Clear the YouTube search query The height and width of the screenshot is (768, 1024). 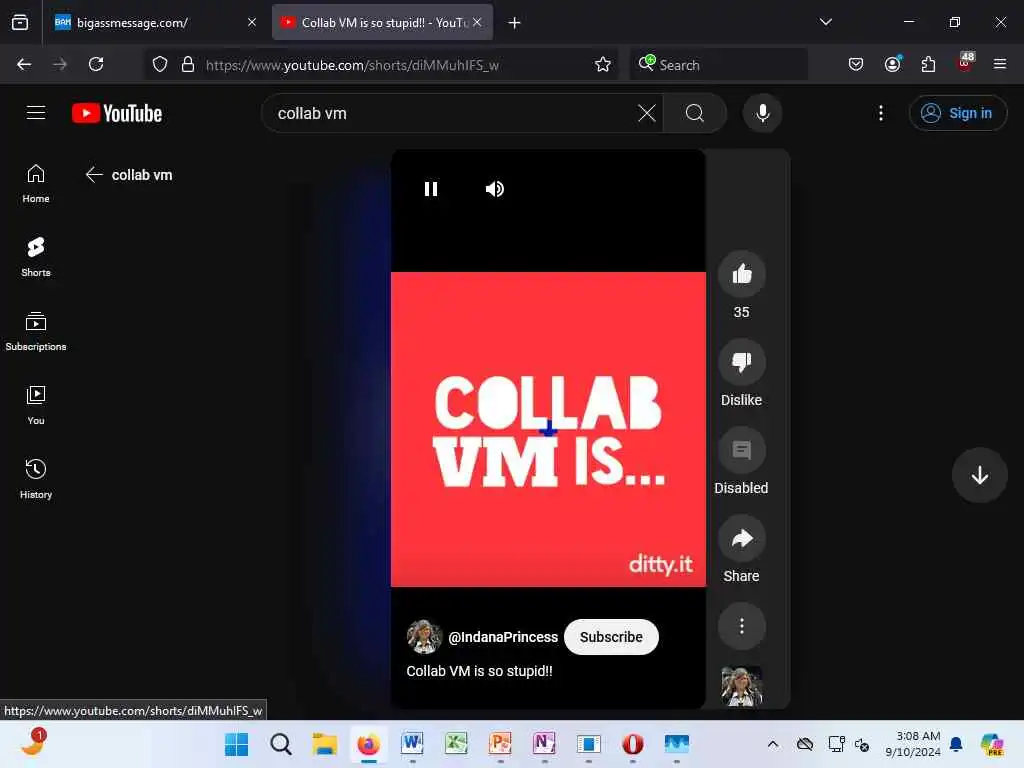tap(647, 113)
